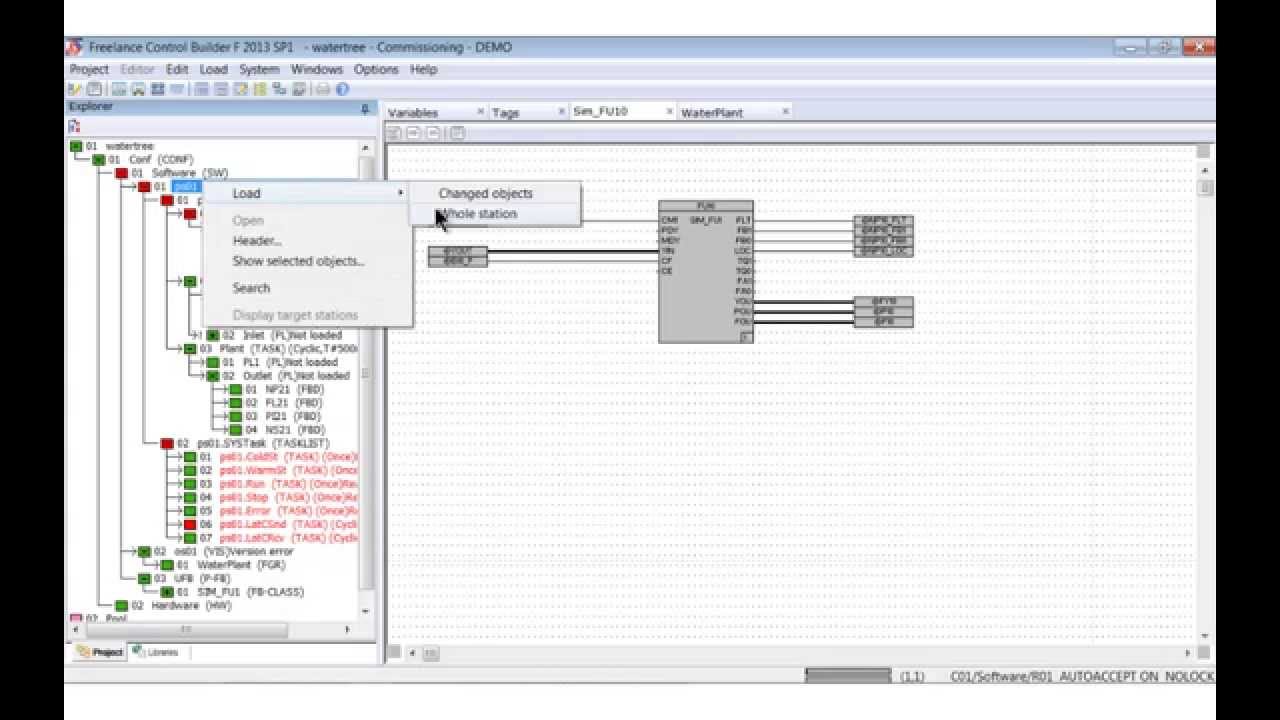
Task: Click the green icon beside WaterPlant (FGR)
Action: click(167, 565)
